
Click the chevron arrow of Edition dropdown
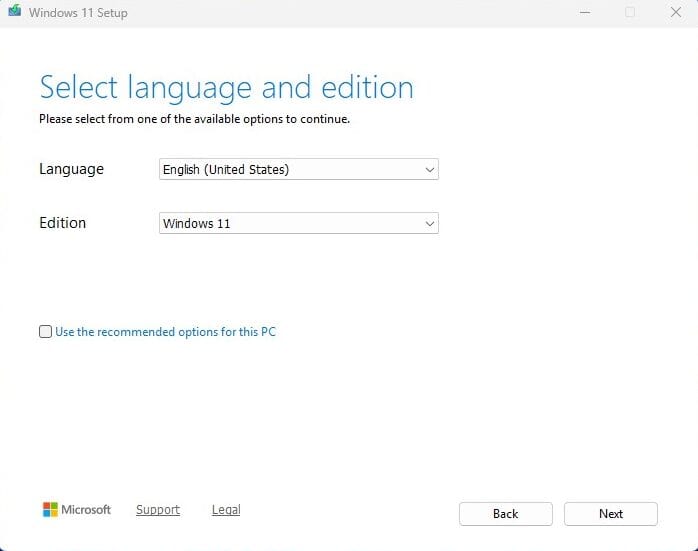click(x=430, y=224)
